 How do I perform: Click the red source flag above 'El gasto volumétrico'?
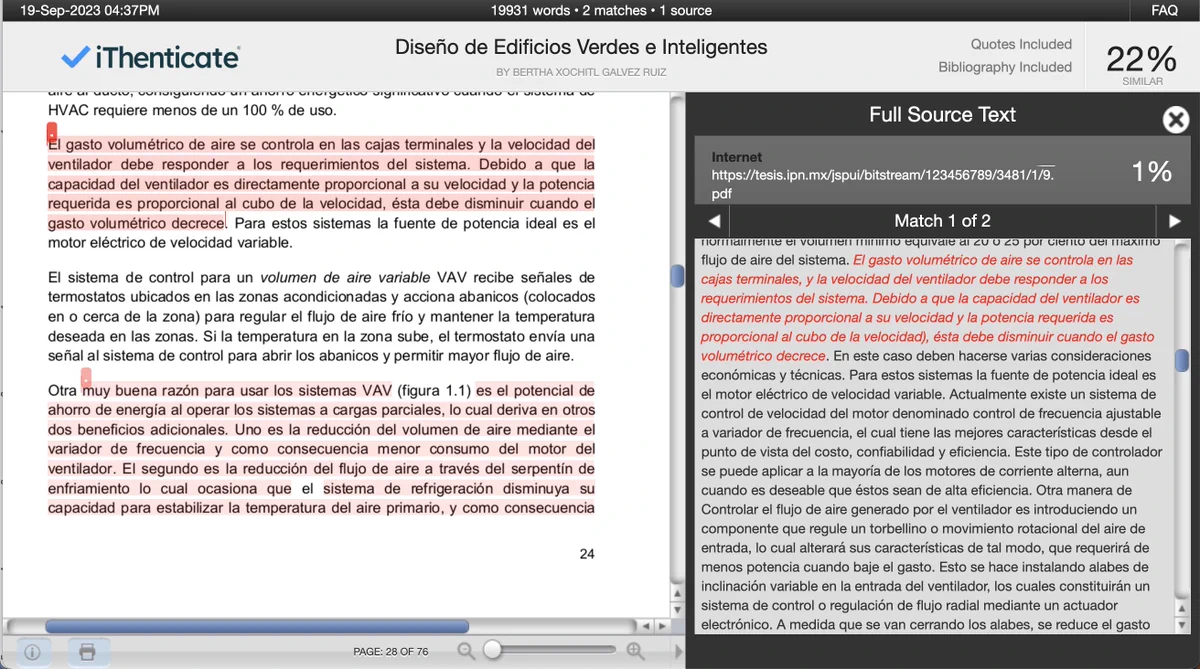pyautogui.click(x=52, y=132)
